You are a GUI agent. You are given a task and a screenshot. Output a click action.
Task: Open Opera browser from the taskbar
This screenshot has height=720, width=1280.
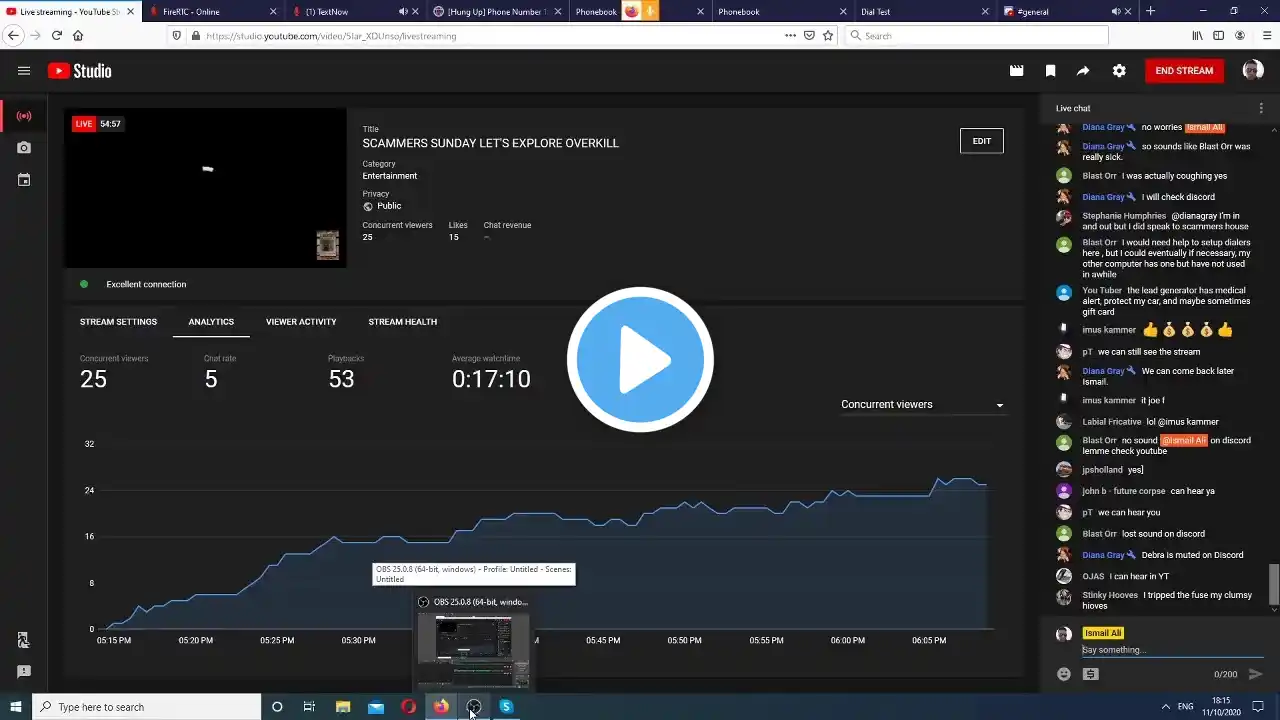click(408, 707)
